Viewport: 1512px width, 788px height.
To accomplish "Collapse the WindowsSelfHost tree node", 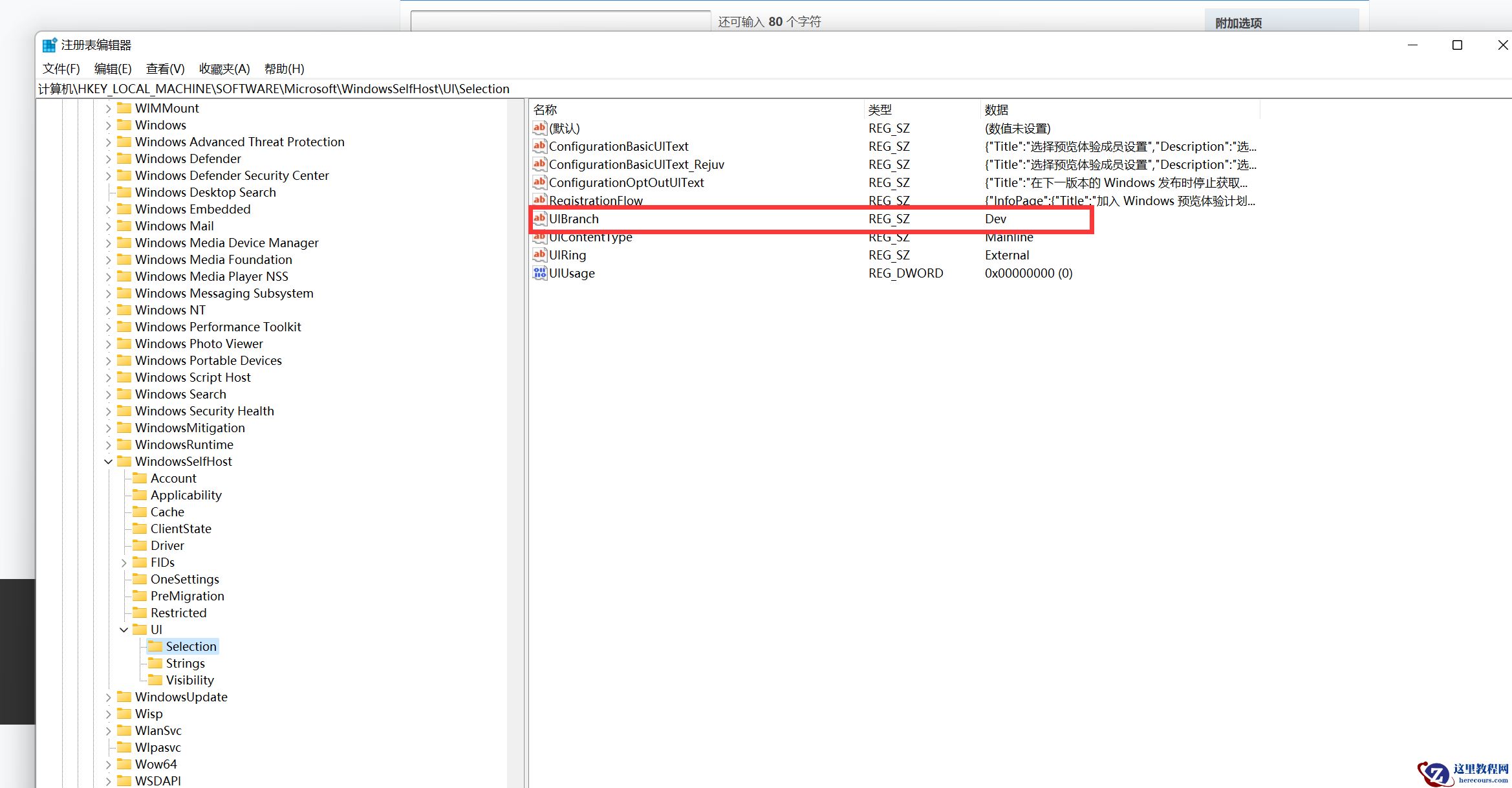I will 108,461.
